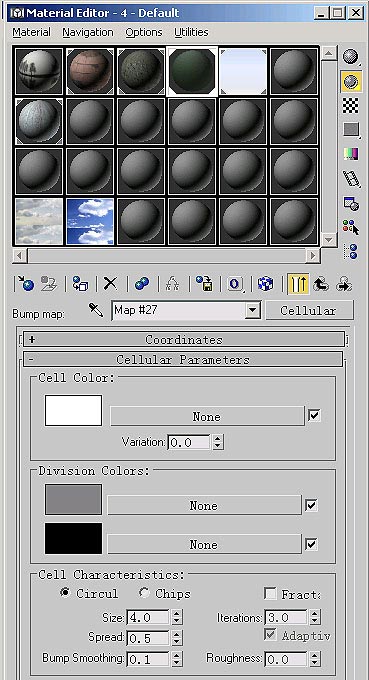Click Put Material to Scene icon
This screenshot has width=369, height=680.
coord(49,284)
